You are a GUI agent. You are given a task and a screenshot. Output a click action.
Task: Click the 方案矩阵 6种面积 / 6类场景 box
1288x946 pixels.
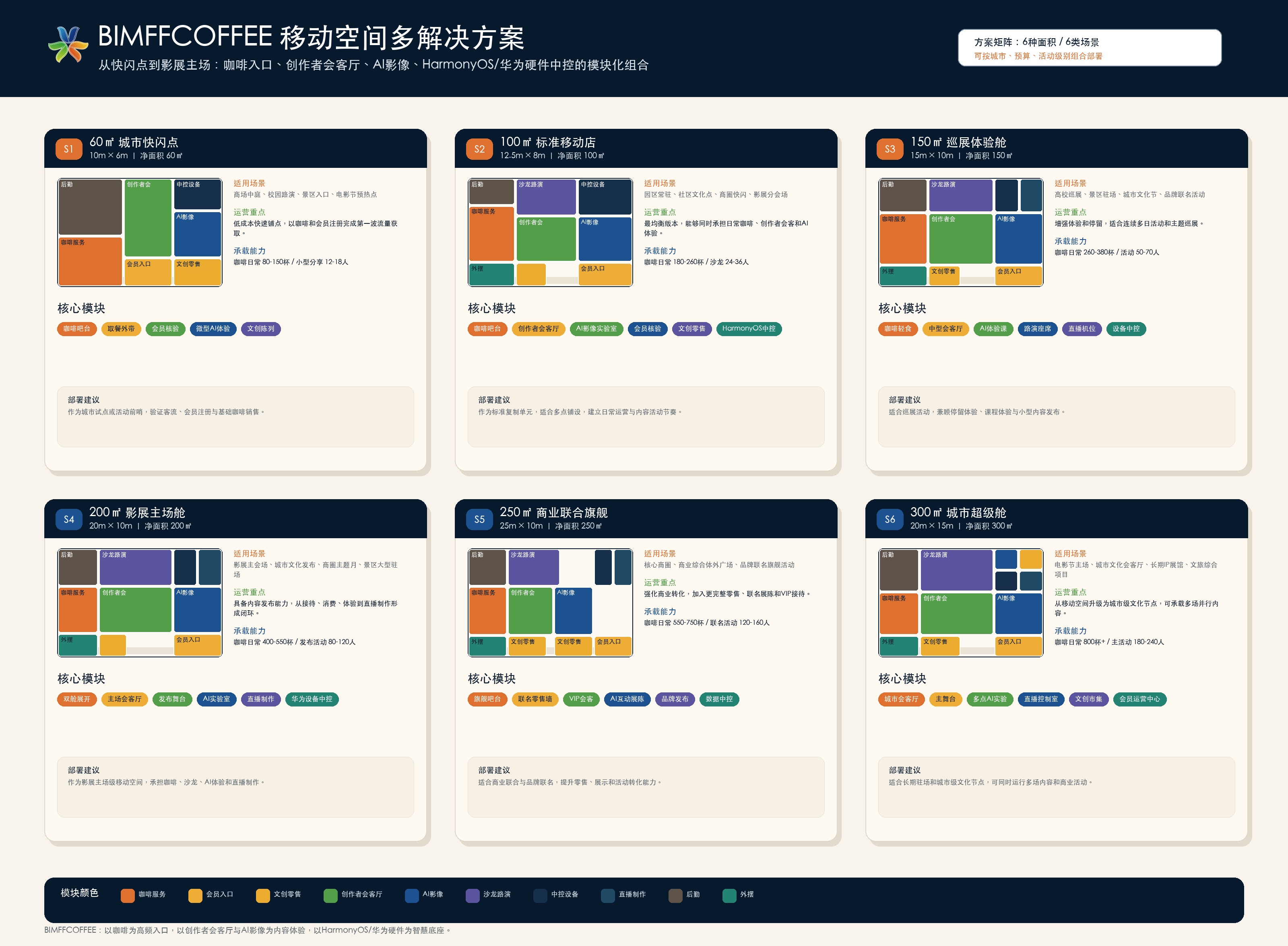point(1090,48)
